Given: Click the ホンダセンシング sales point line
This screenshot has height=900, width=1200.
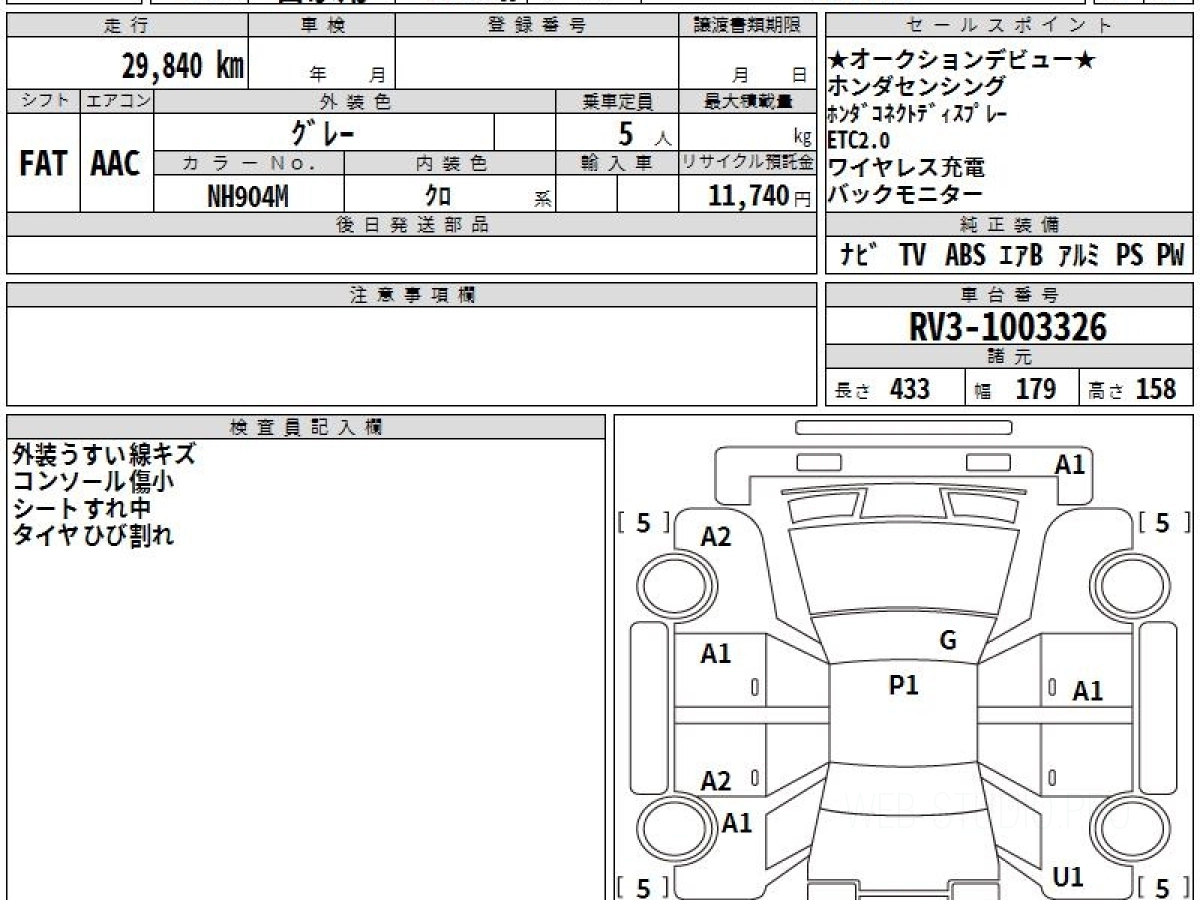Looking at the screenshot, I should click(x=917, y=87).
